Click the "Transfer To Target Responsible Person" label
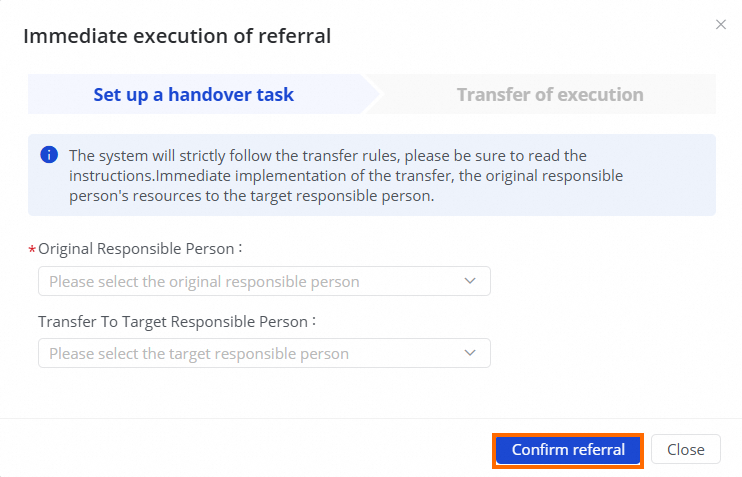 (x=177, y=321)
